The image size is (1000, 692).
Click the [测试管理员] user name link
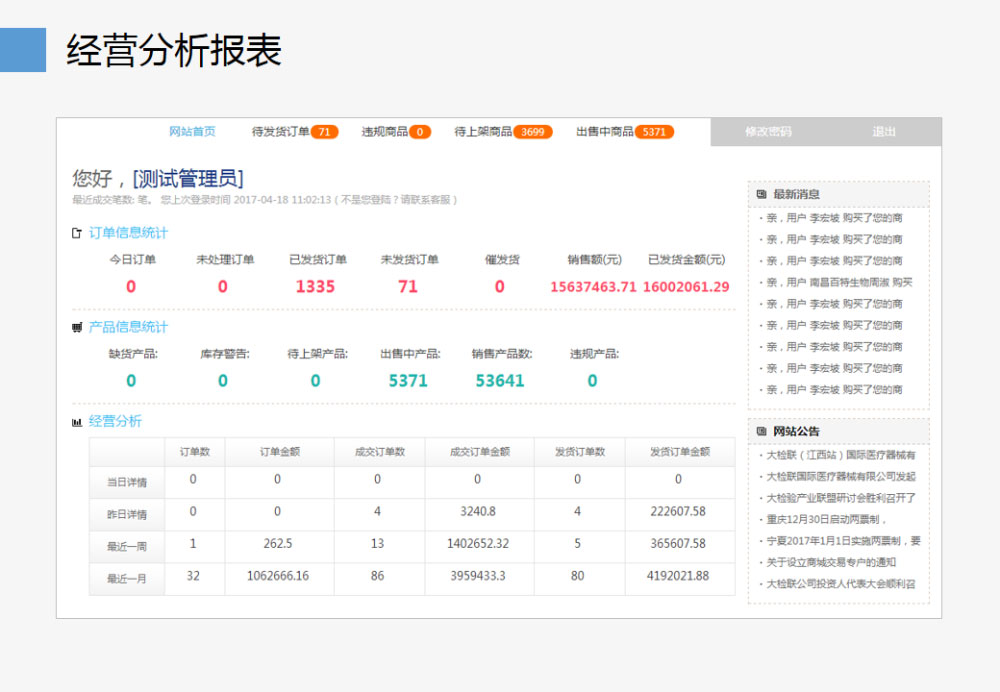point(188,179)
